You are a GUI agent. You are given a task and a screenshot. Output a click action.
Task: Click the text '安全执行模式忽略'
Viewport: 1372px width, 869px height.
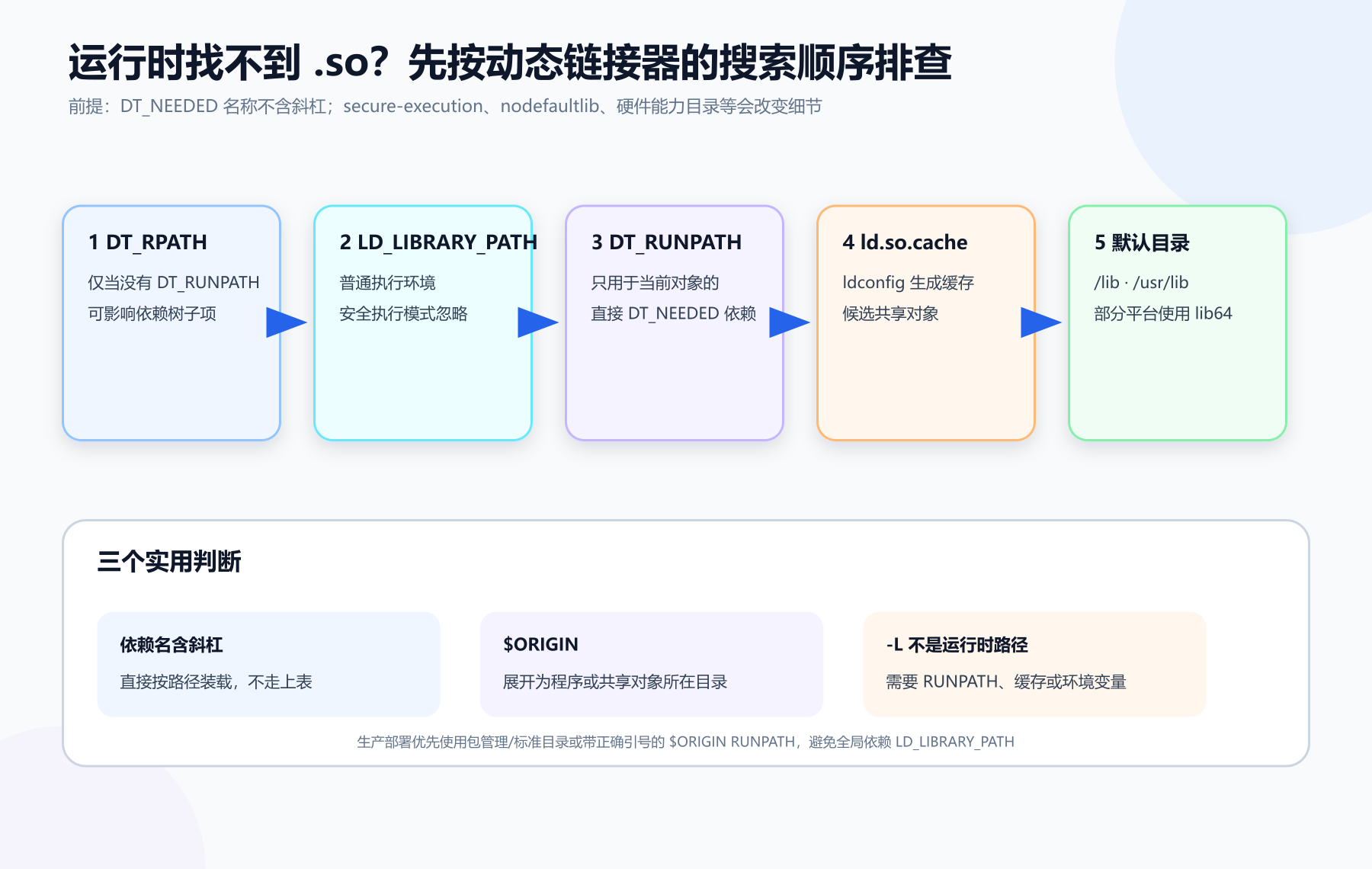click(403, 314)
